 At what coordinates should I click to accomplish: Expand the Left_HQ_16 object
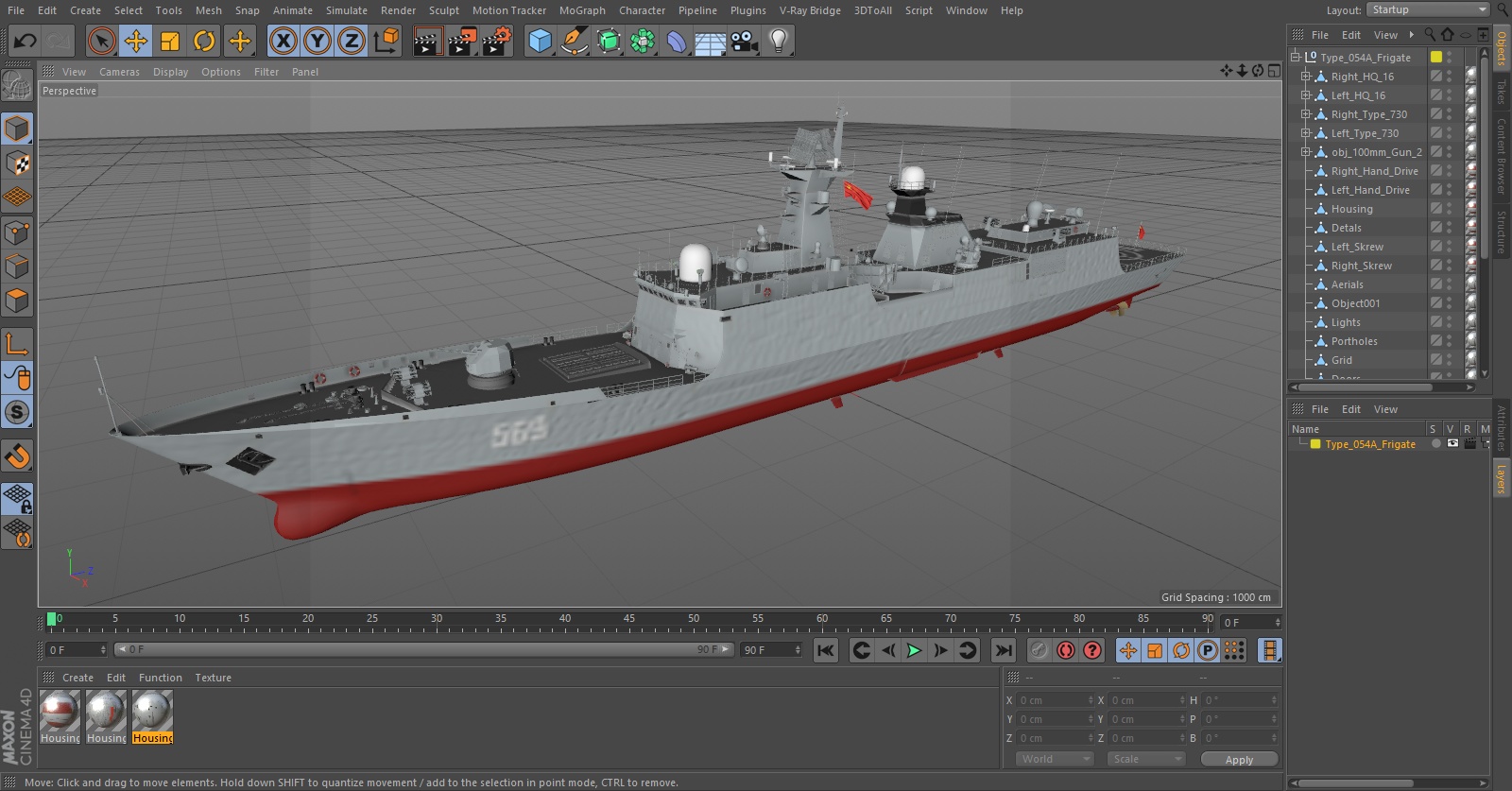1306,95
